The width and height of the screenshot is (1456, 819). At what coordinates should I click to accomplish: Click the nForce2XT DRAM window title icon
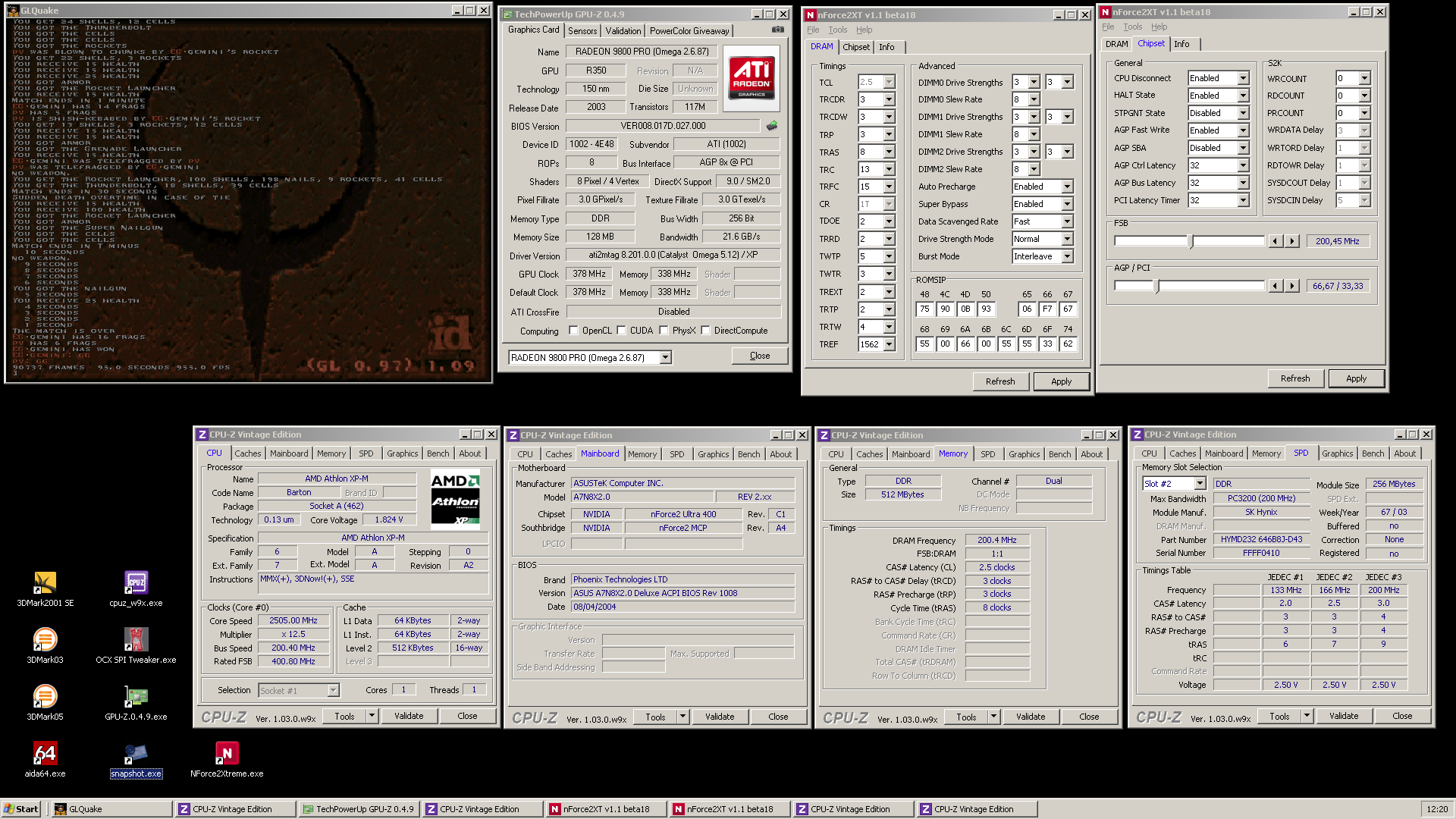tap(810, 14)
